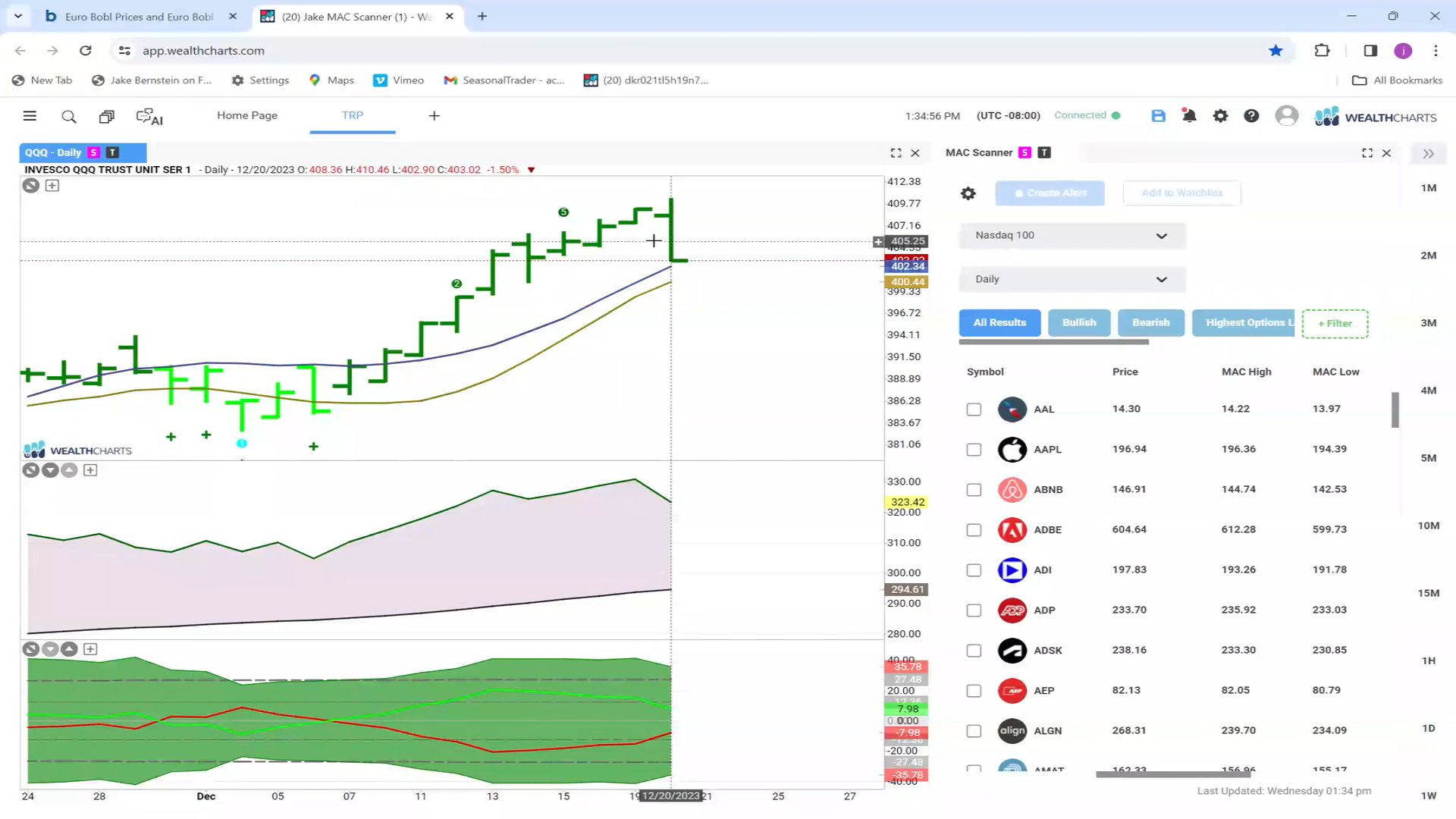Move the bottom oscillator pane up
This screenshot has width=1456, height=819.
point(69,649)
